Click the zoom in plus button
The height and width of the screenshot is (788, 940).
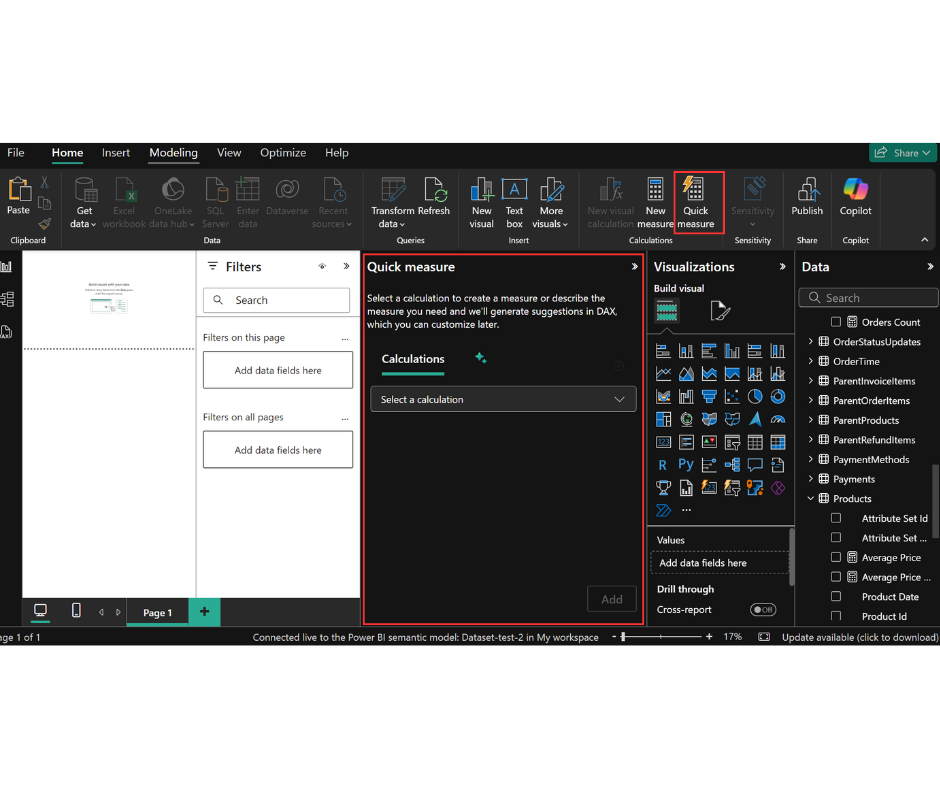click(709, 636)
